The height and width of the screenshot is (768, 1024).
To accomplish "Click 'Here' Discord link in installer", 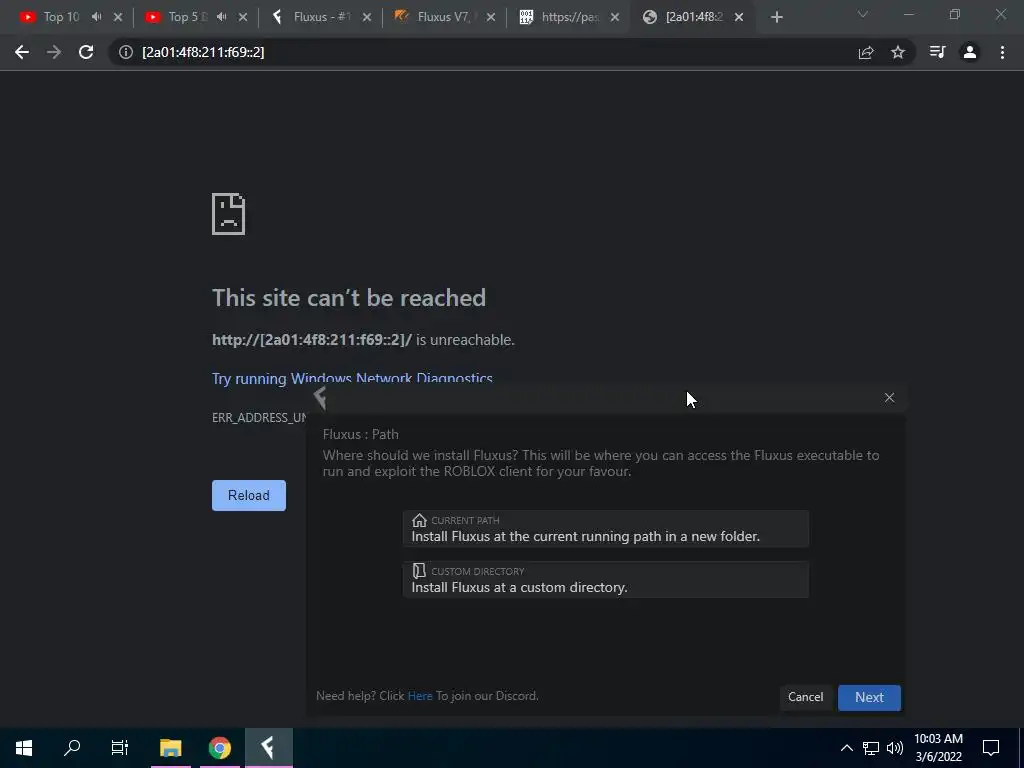I will tap(420, 696).
